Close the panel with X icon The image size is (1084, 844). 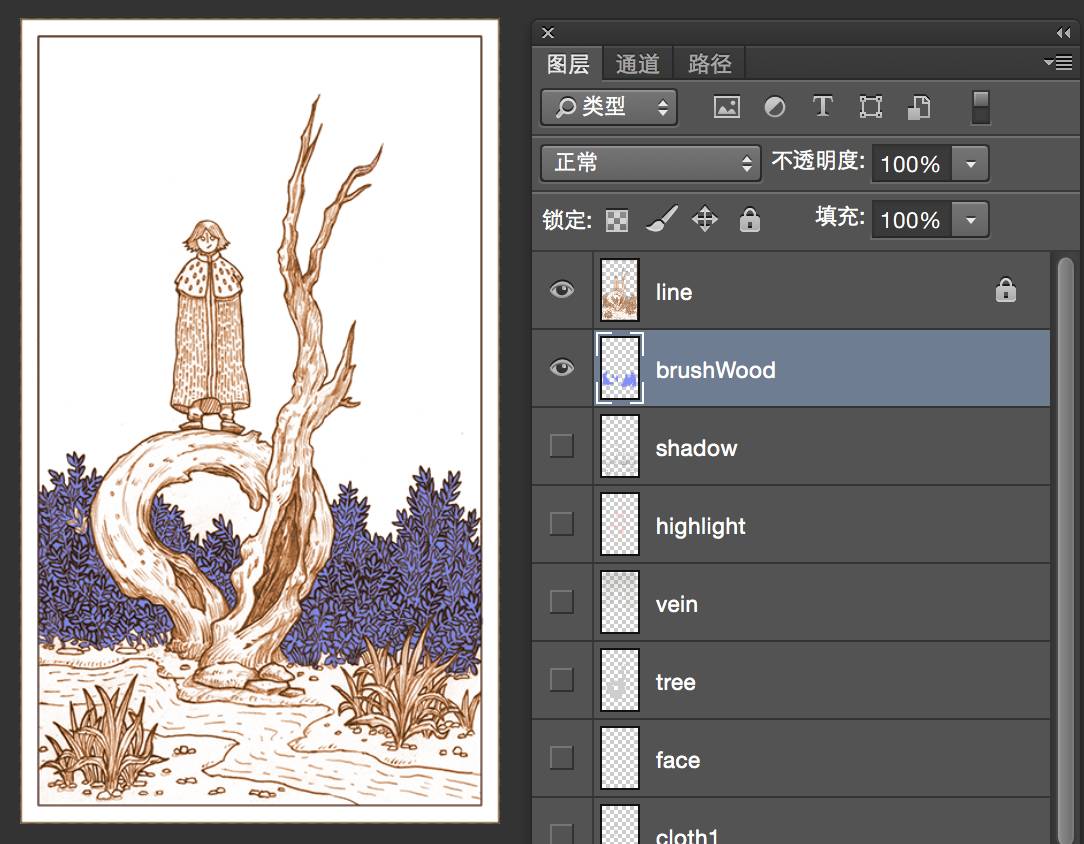pos(548,32)
